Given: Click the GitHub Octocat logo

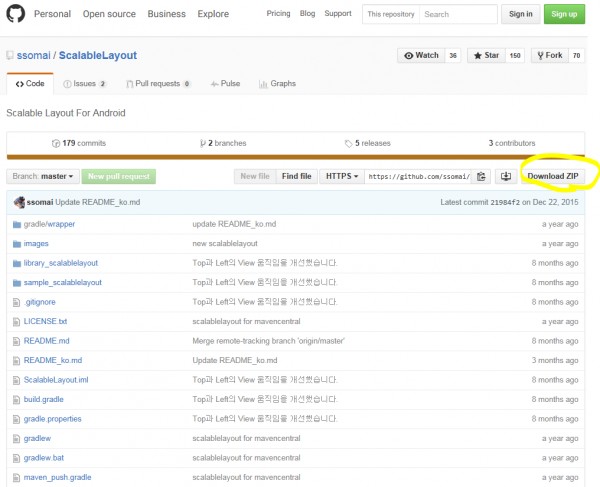Looking at the screenshot, I should click(x=16, y=13).
